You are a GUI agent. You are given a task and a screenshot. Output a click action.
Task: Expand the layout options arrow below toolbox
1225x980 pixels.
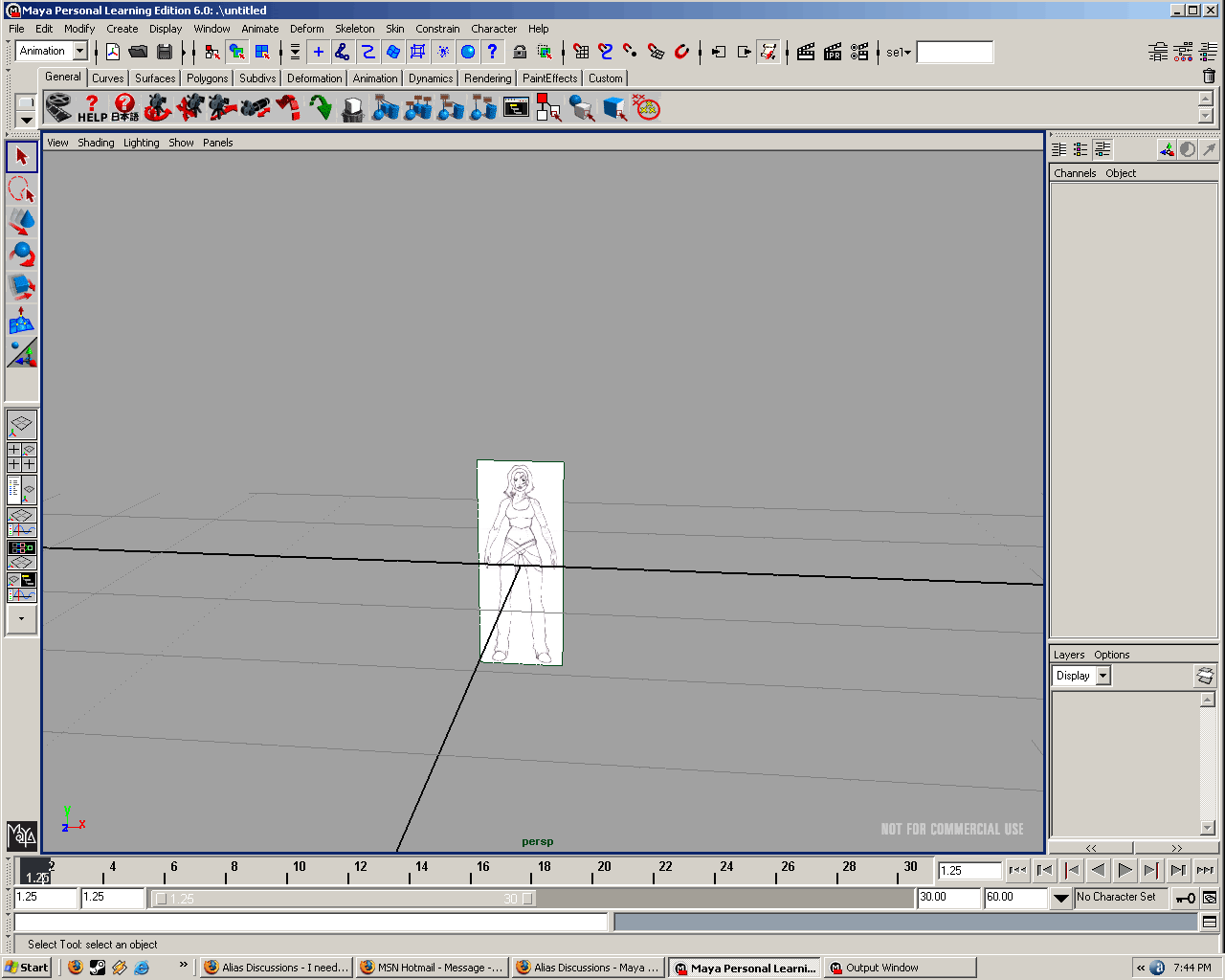(x=22, y=619)
